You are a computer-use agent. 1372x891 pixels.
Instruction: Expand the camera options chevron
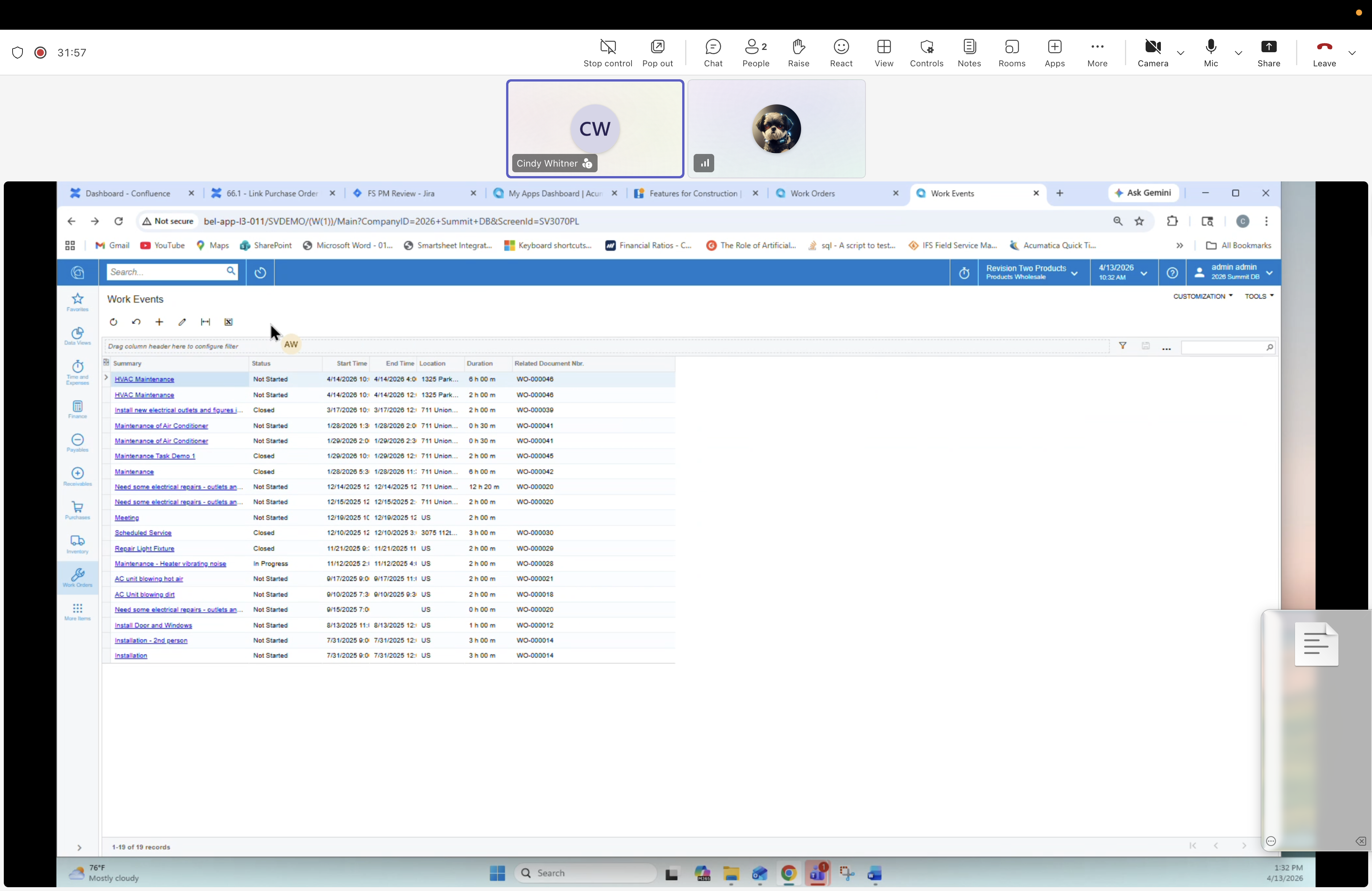[x=1181, y=53]
